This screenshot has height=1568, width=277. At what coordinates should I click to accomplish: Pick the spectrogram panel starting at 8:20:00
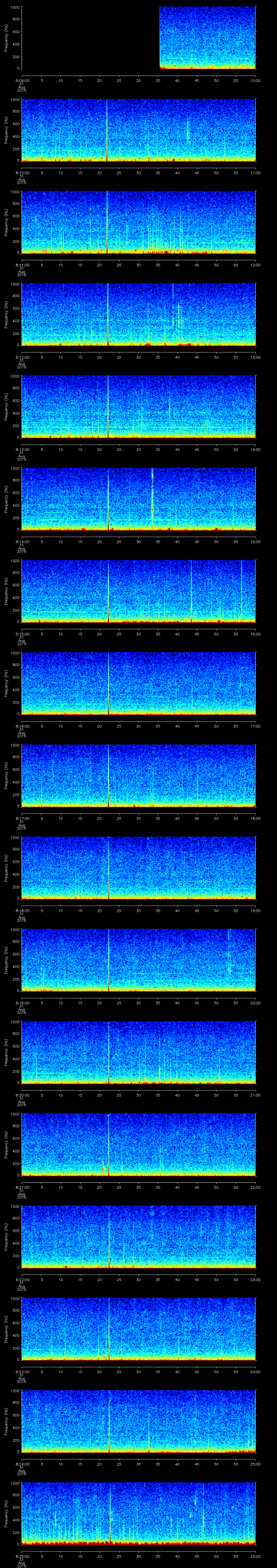(139, 1052)
